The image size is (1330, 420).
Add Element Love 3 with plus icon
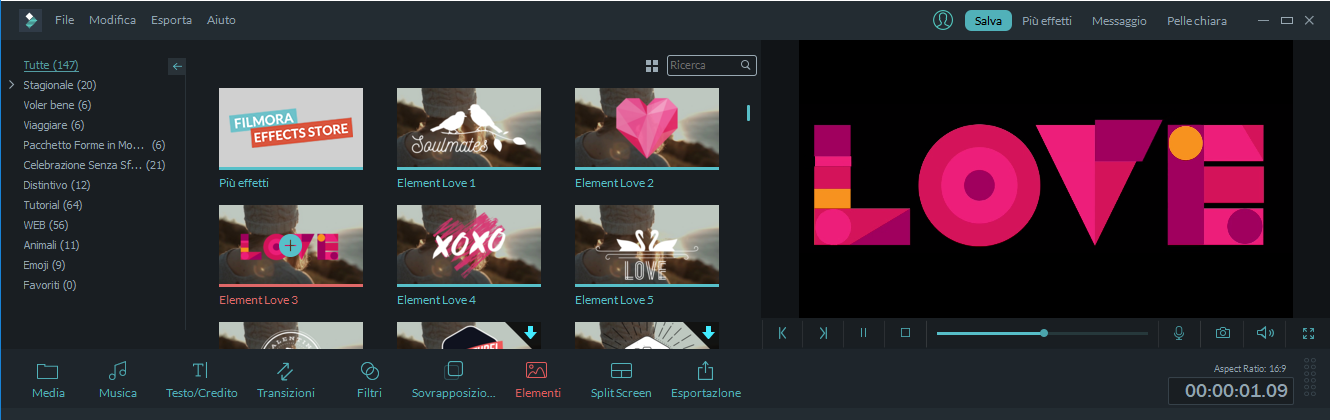[x=290, y=244]
